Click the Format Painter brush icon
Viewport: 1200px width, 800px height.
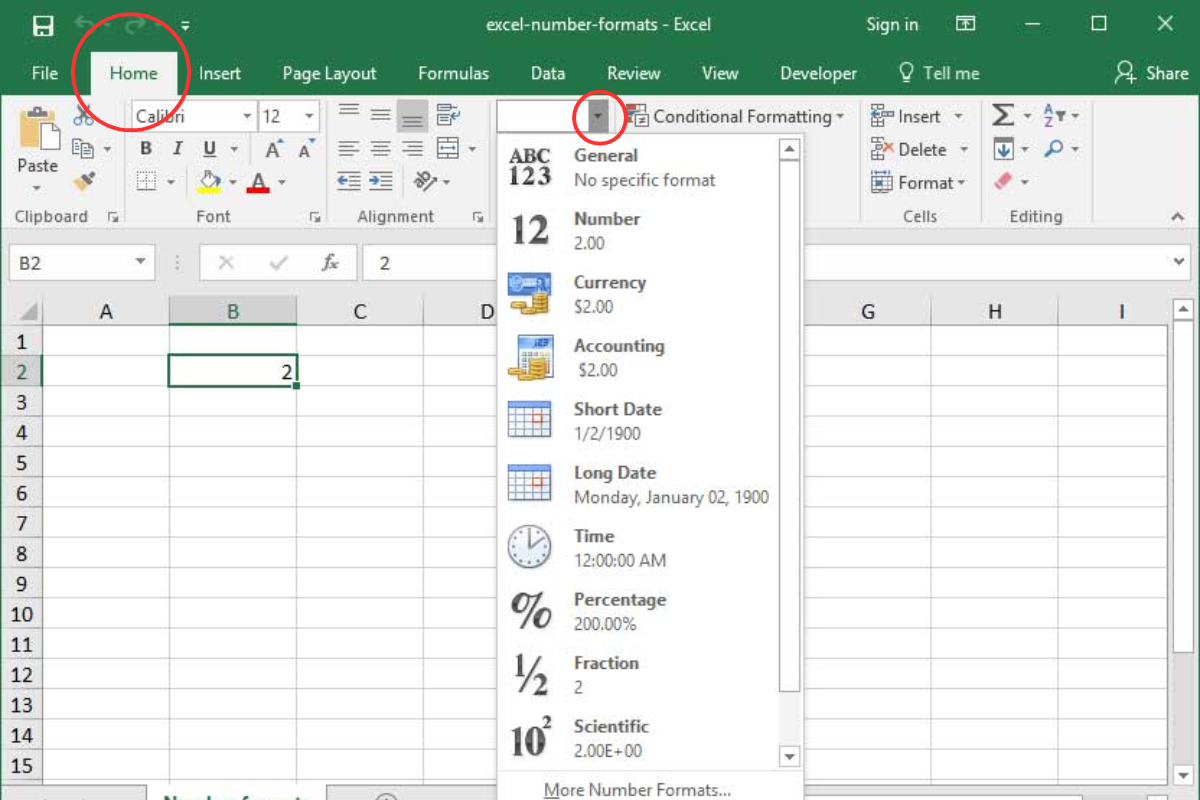point(84,182)
